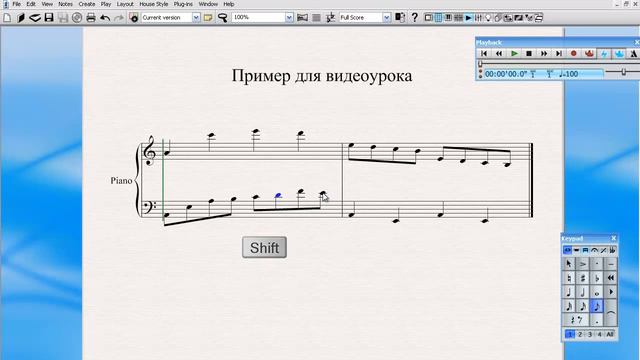Screen dimensions: 640x360
Task: Click the transposing score icon
Action: (x=330, y=18)
